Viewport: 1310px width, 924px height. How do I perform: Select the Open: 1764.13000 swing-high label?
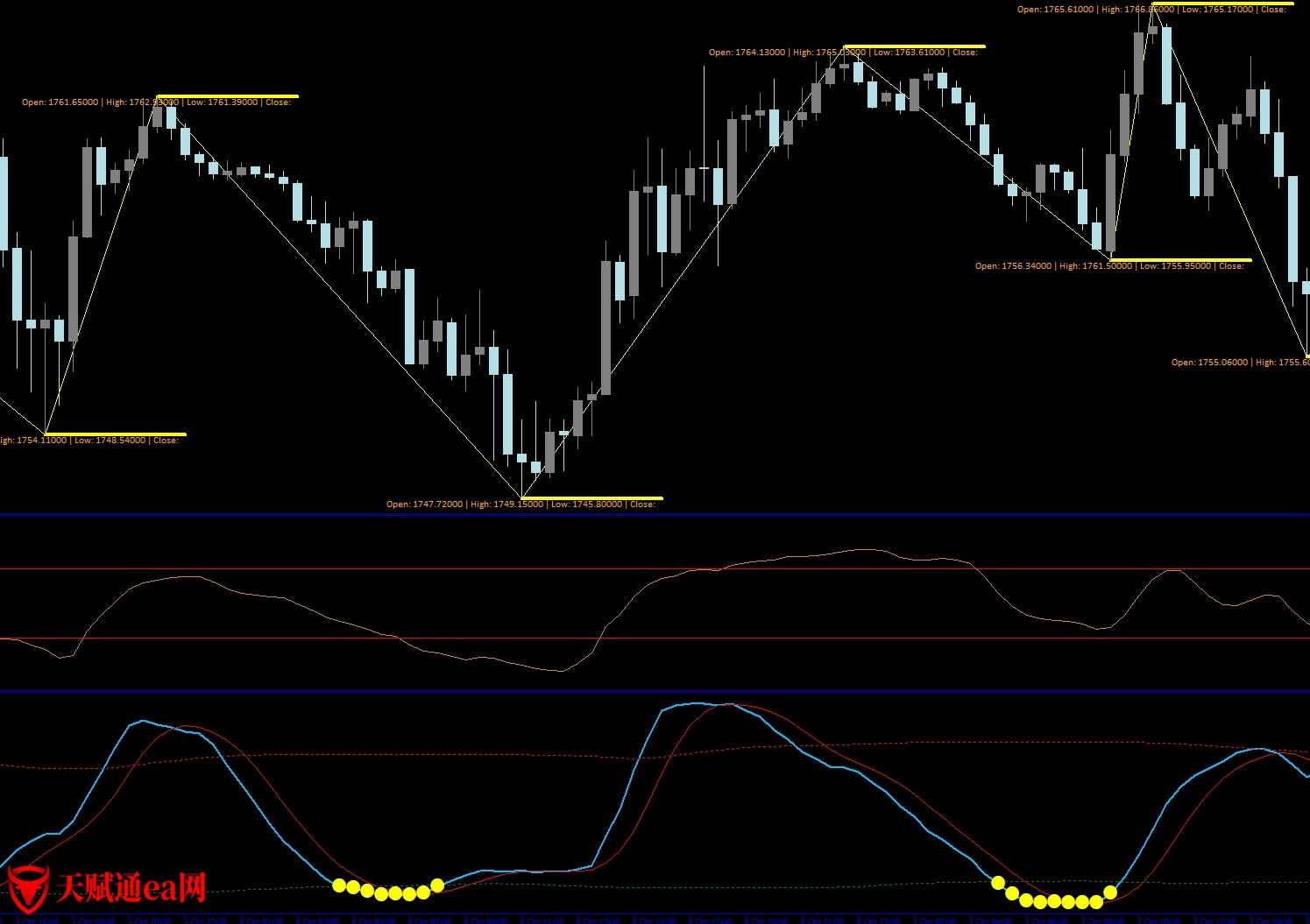pos(747,53)
